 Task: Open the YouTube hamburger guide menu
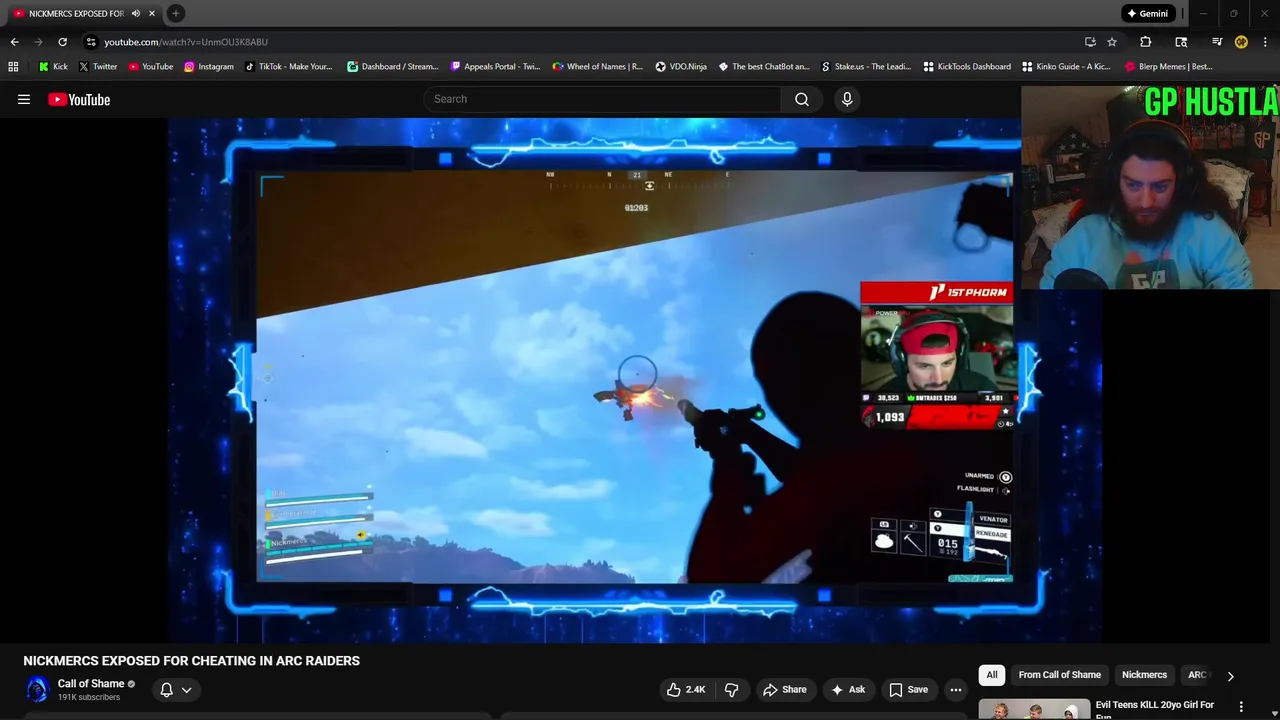click(24, 99)
